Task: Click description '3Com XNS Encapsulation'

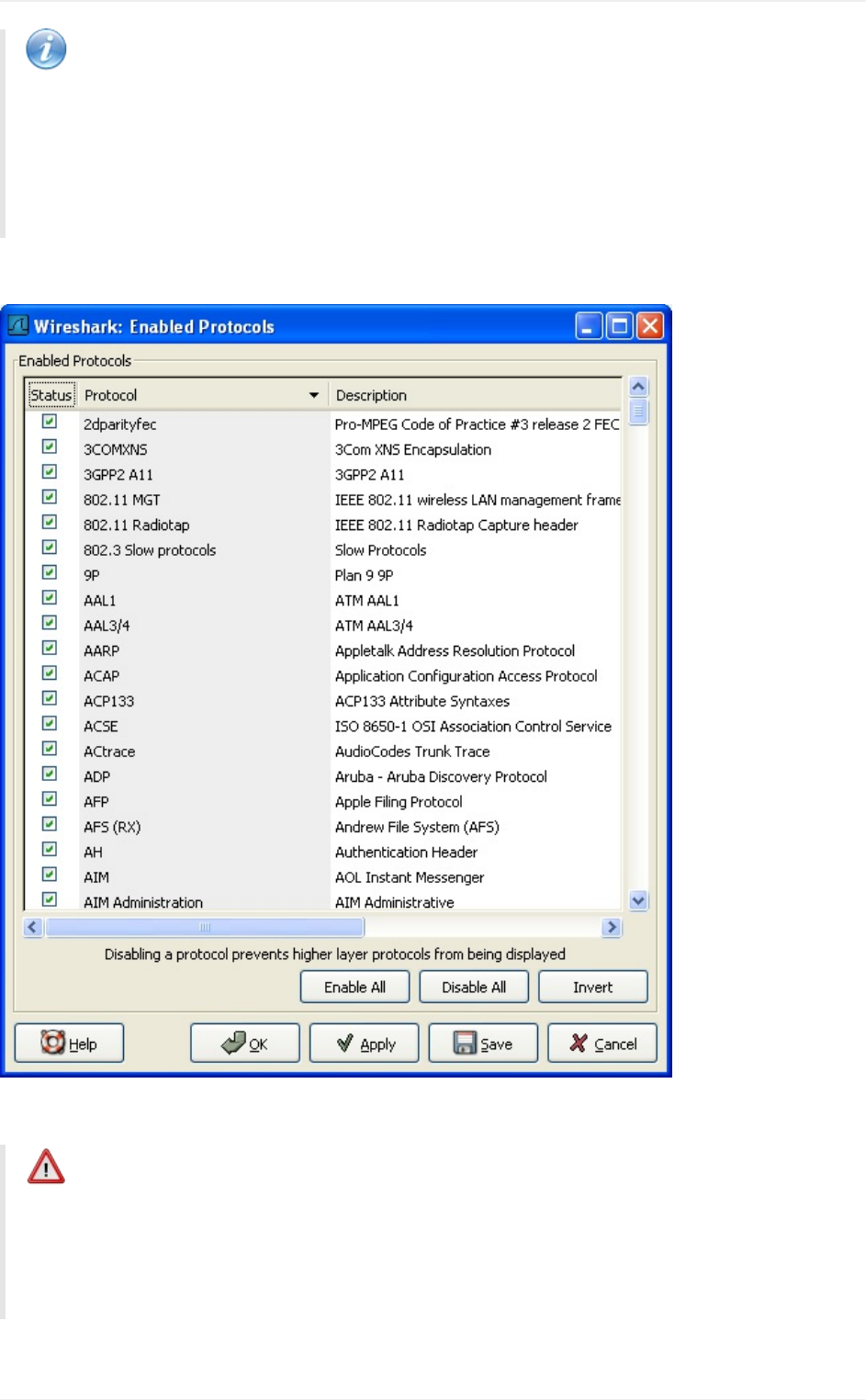Action: point(413,449)
